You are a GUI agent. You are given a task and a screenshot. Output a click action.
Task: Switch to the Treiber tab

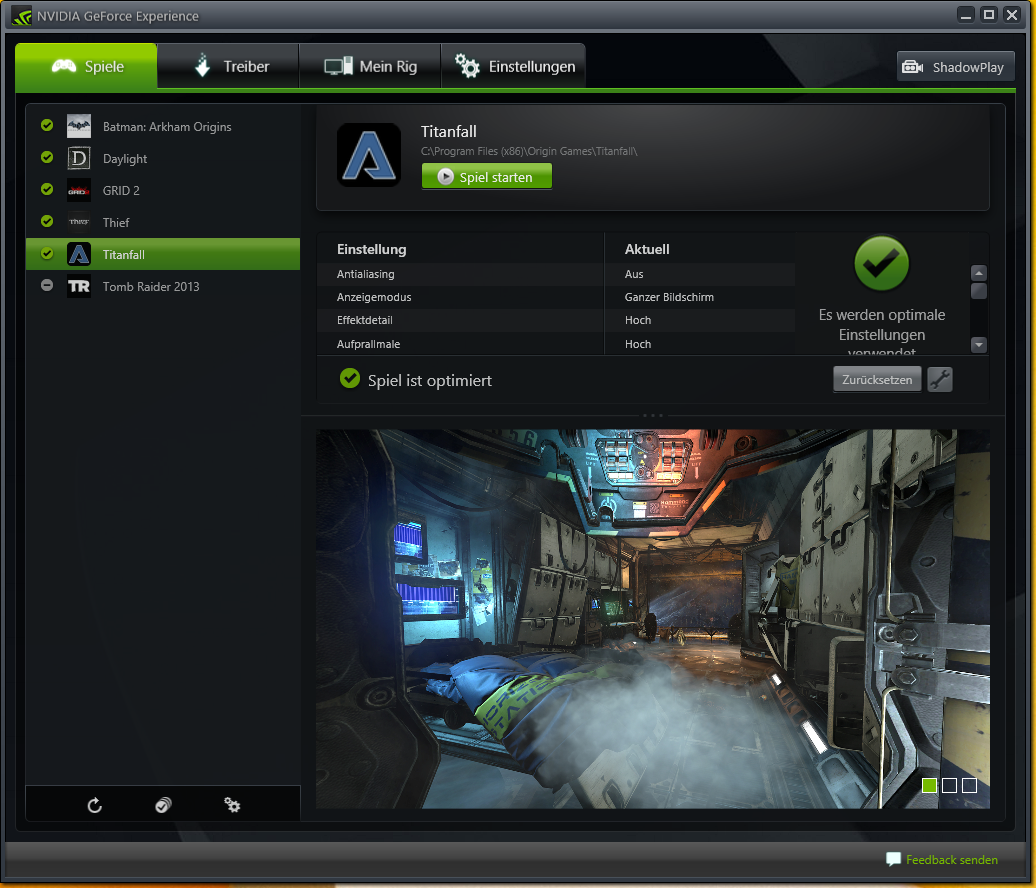[x=229, y=66]
